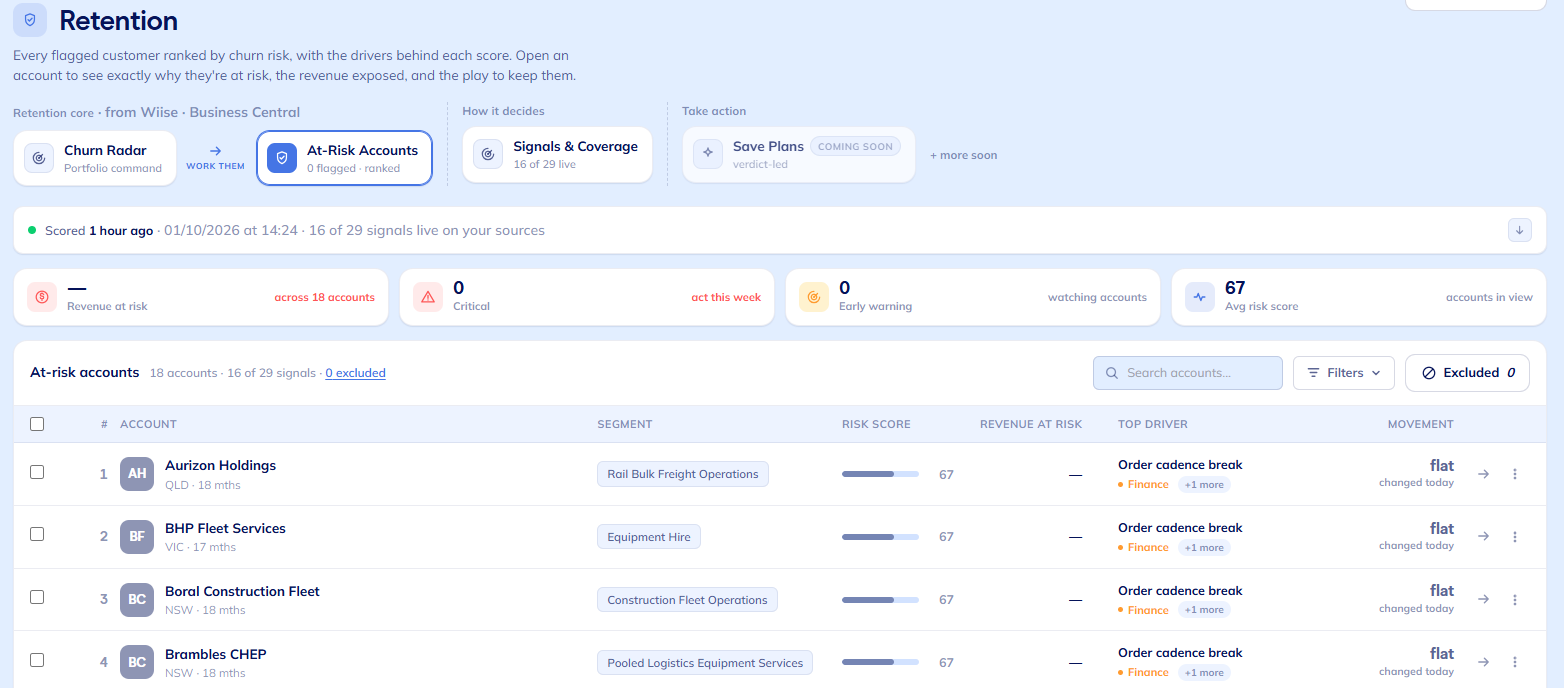Open Aurizon Holdings using its row arrow
The width and height of the screenshot is (1564, 688).
pos(1484,474)
